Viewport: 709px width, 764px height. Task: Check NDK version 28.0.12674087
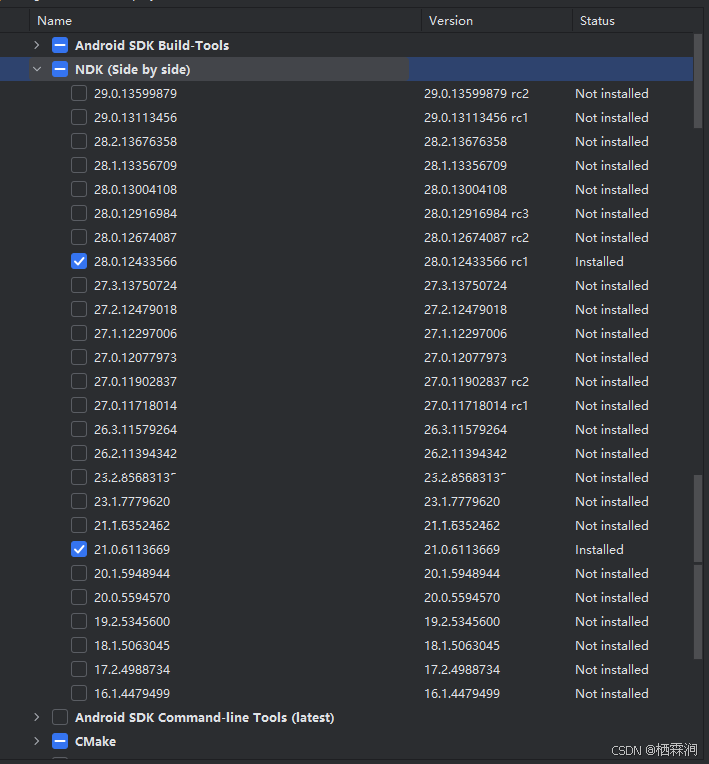coord(79,237)
